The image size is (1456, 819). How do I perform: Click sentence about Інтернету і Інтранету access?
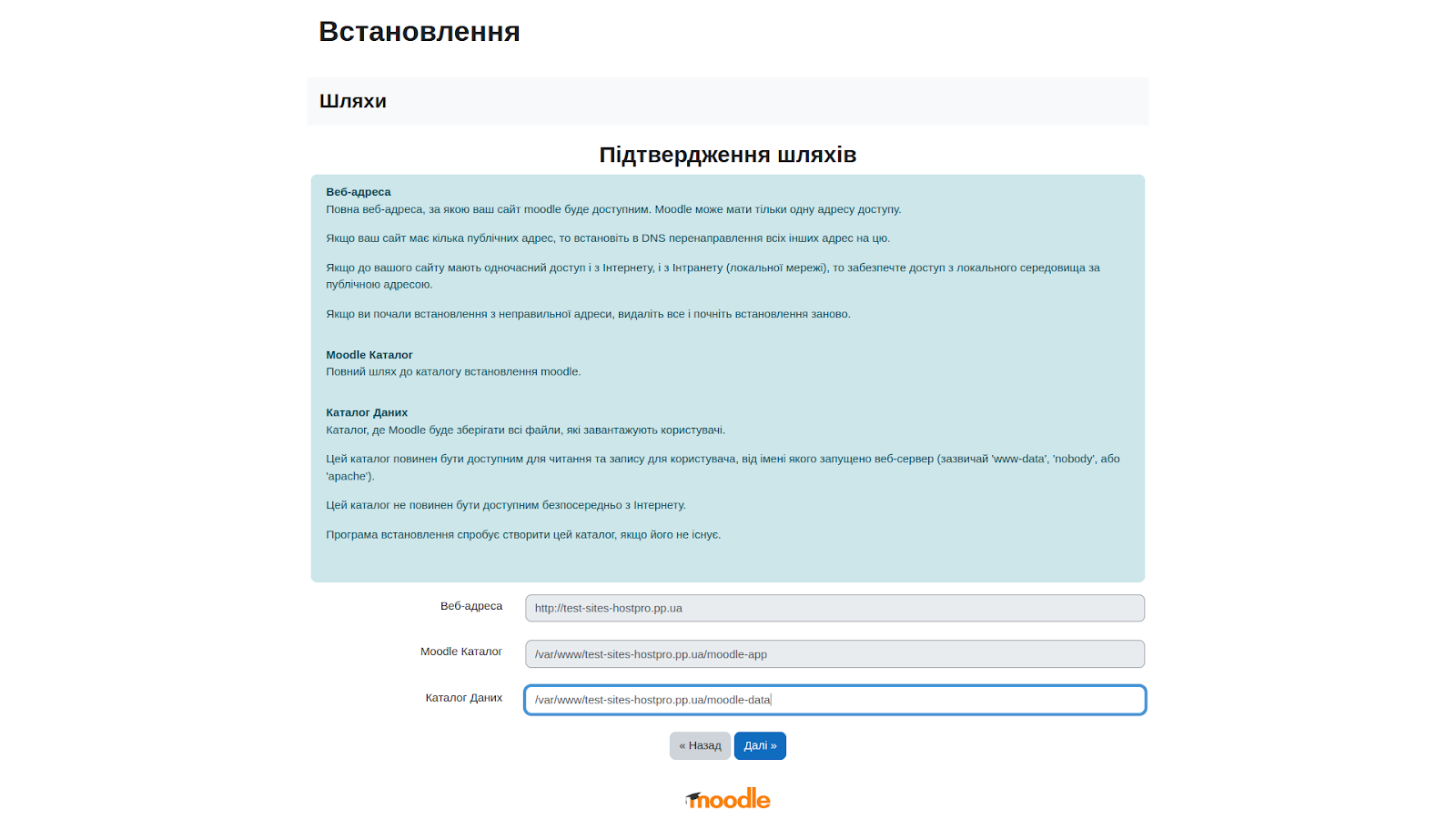pos(713,276)
